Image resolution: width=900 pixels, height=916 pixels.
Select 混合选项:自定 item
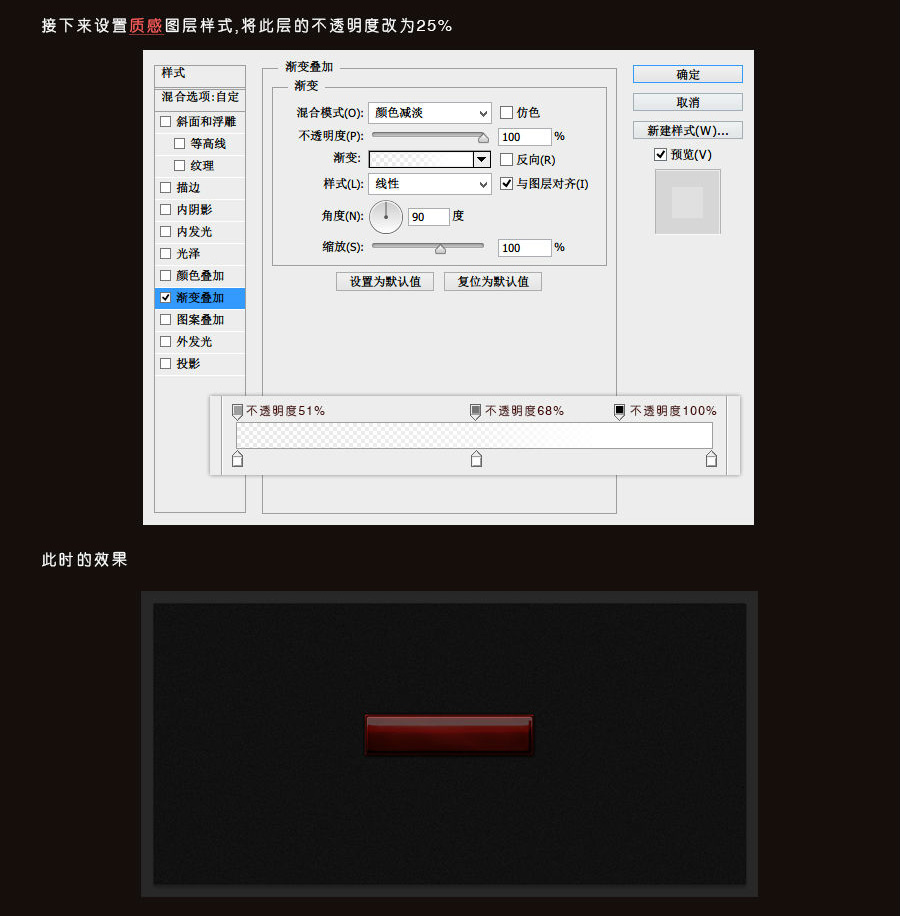click(200, 98)
